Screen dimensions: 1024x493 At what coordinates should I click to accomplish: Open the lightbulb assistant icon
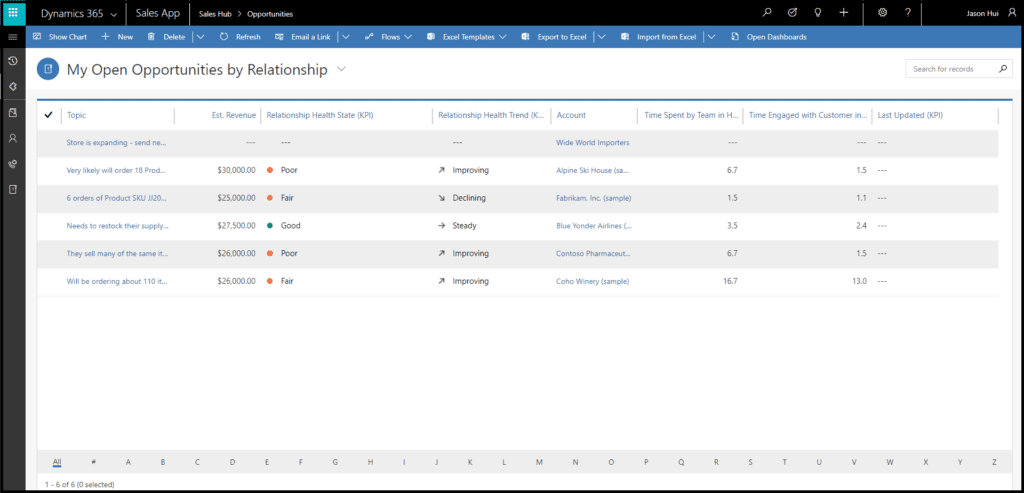point(818,13)
